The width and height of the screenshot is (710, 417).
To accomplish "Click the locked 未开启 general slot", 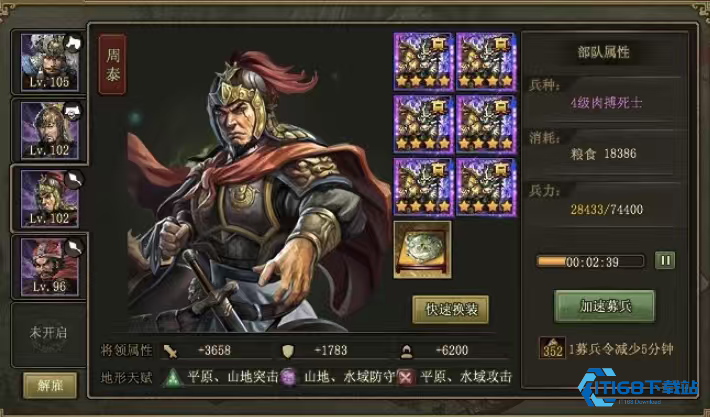I will pos(48,335).
